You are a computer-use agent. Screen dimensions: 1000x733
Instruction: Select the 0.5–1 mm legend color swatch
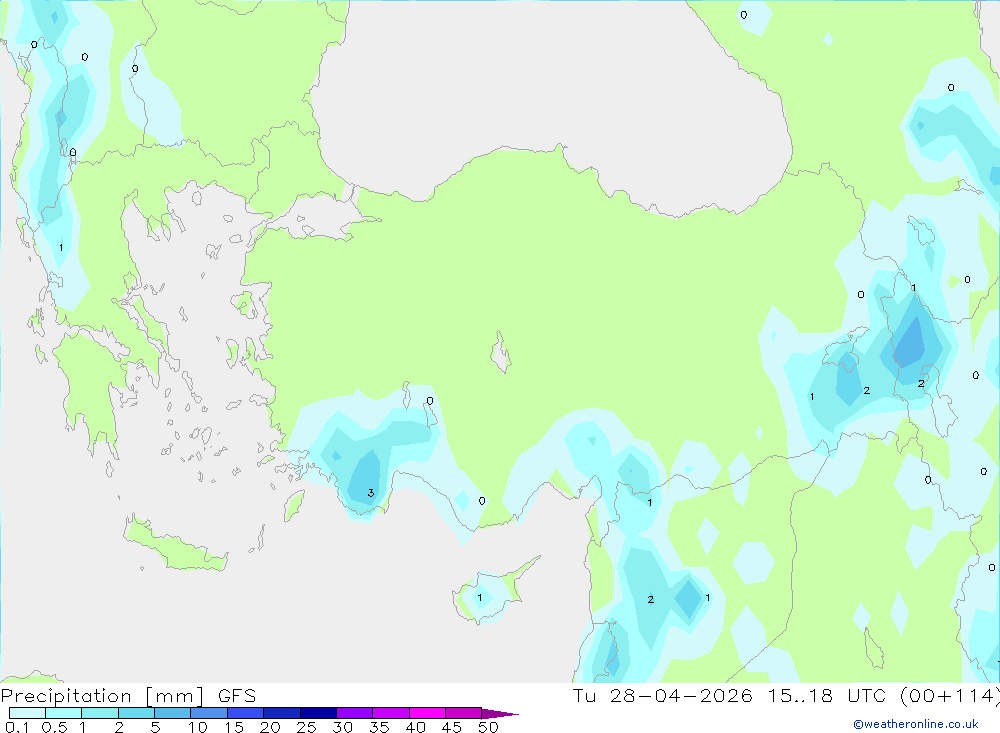64,713
